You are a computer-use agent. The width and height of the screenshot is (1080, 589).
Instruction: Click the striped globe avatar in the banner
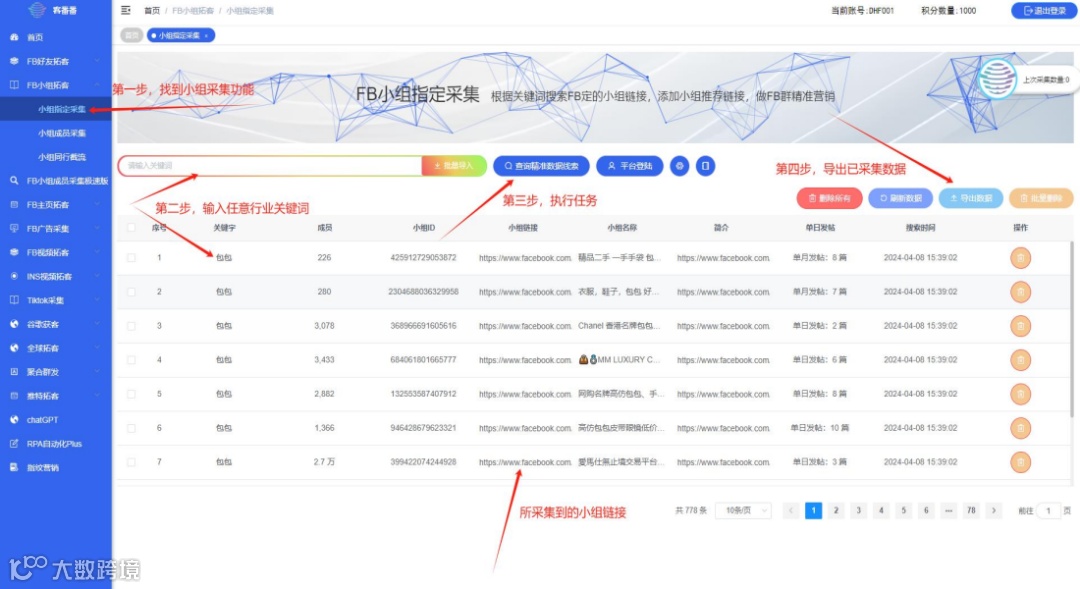click(x=997, y=79)
